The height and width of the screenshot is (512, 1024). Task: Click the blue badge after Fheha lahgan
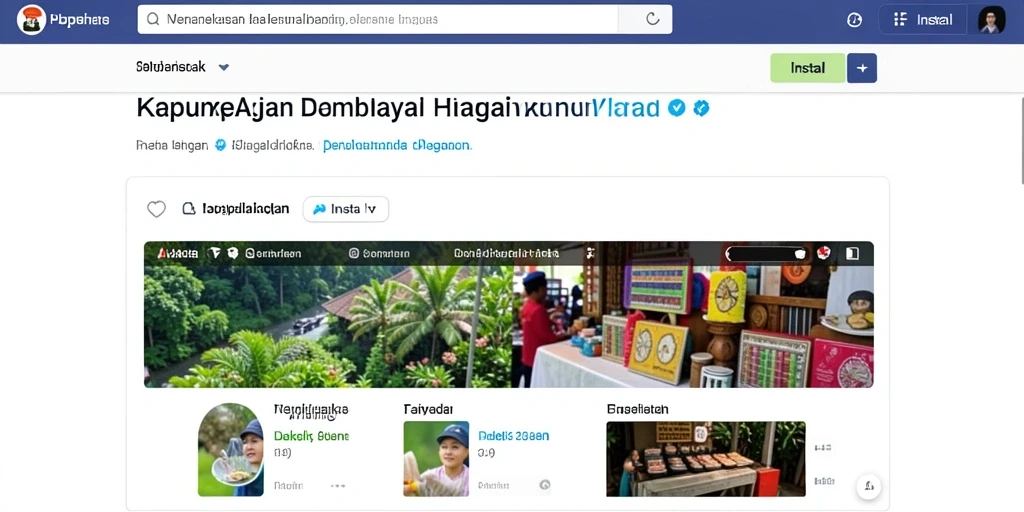tap(221, 145)
